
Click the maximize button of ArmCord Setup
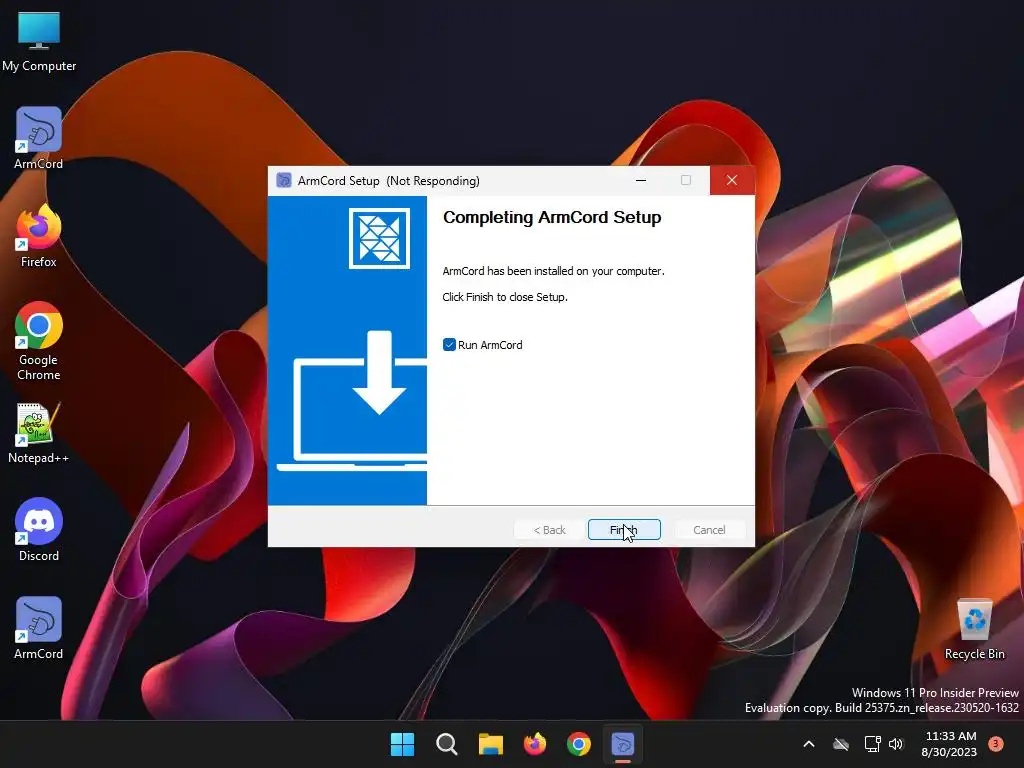click(x=686, y=180)
